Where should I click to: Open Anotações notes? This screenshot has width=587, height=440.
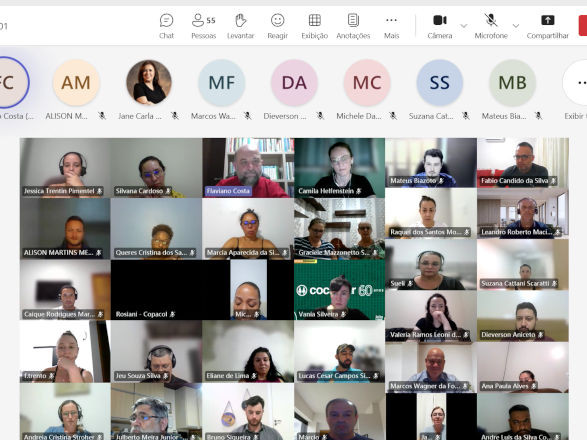[353, 26]
